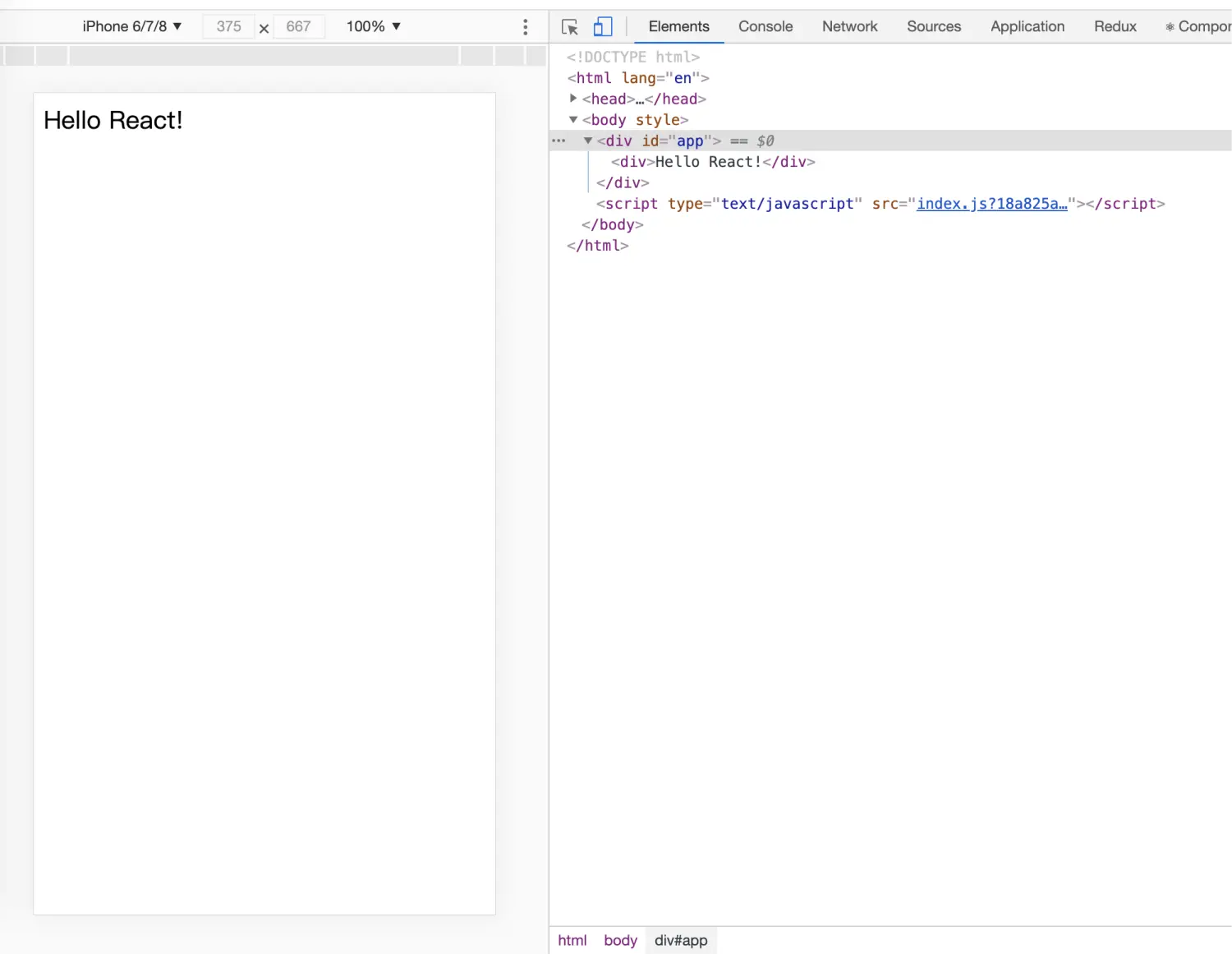Click the body style attribute text

point(658,120)
